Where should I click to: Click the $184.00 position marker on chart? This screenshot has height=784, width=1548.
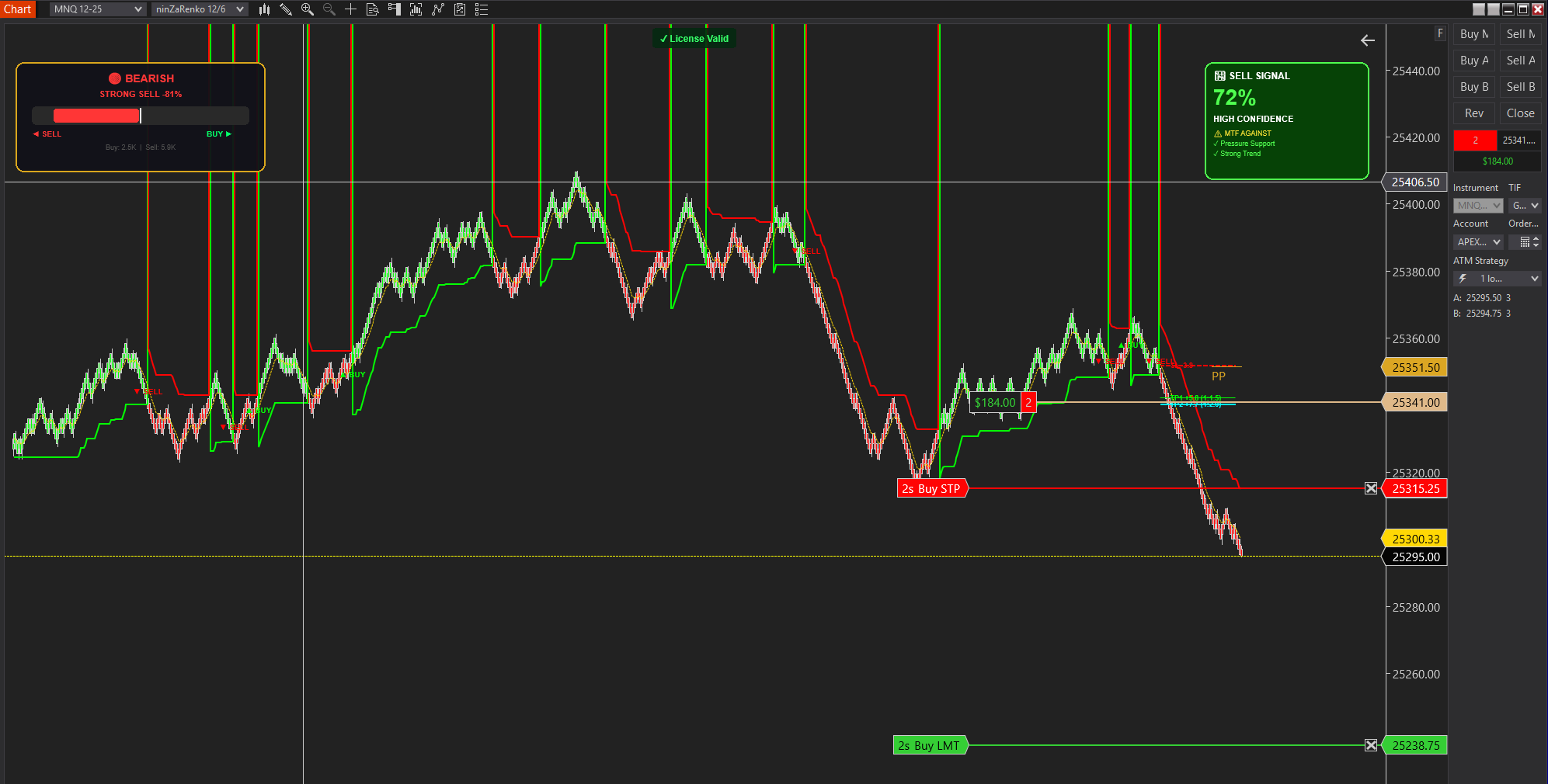tap(995, 402)
